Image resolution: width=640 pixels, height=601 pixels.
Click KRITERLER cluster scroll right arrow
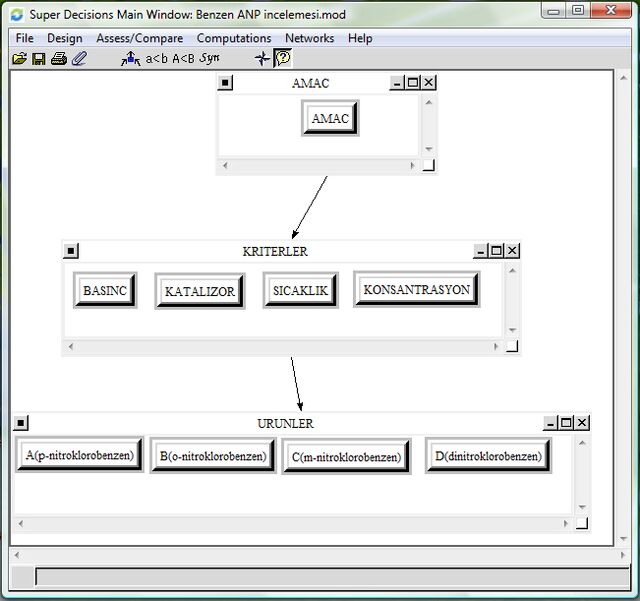click(496, 347)
